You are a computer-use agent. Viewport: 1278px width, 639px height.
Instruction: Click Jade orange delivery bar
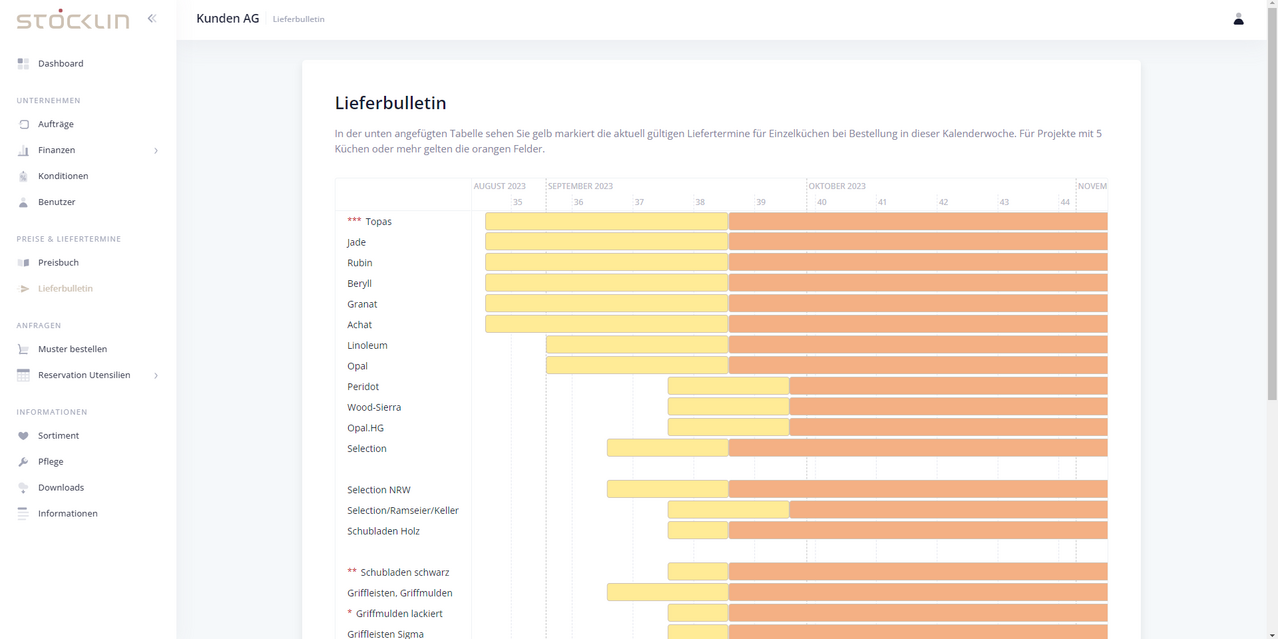pyautogui.click(x=918, y=242)
